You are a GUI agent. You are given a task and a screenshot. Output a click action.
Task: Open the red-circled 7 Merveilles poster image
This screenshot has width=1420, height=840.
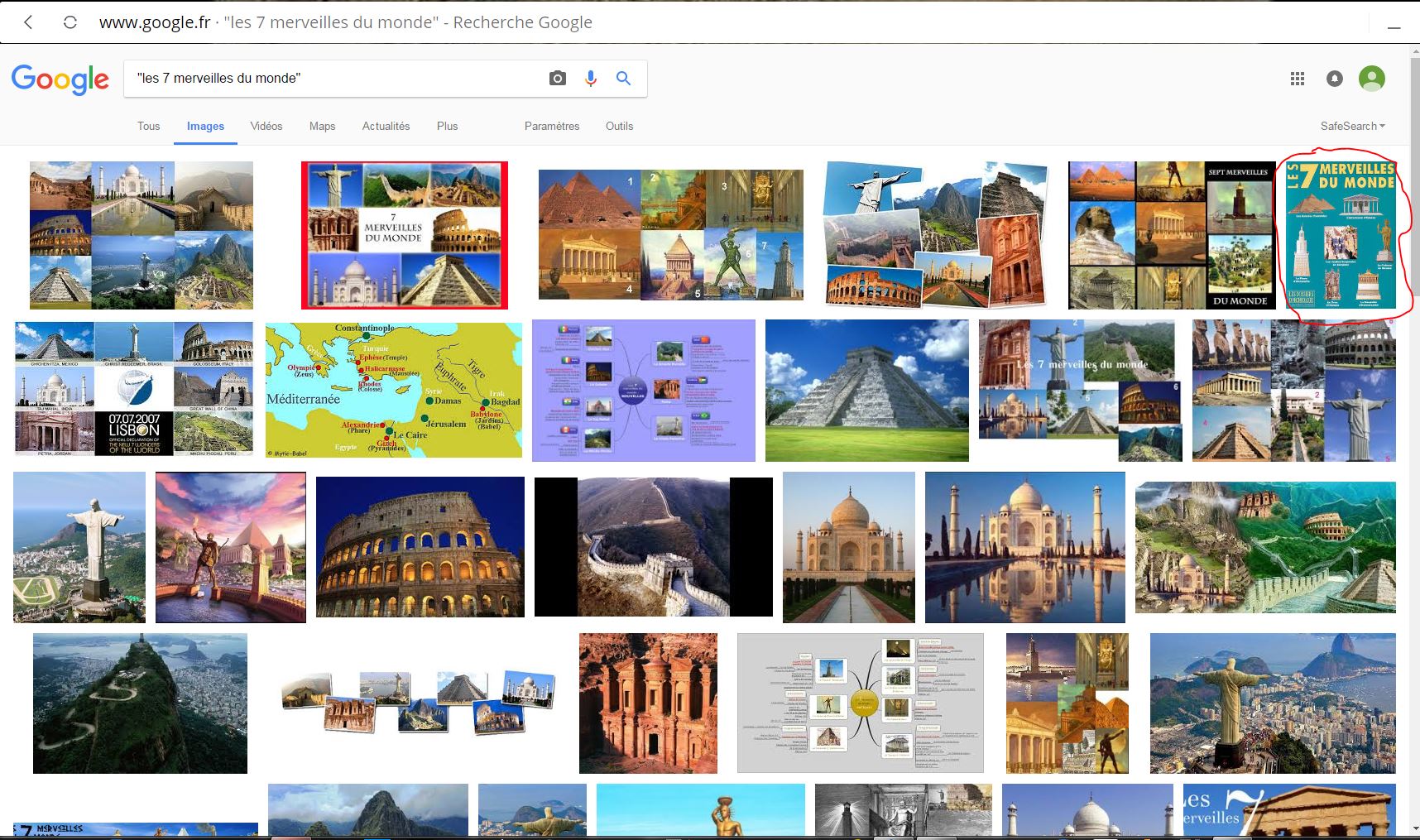[x=1341, y=235]
